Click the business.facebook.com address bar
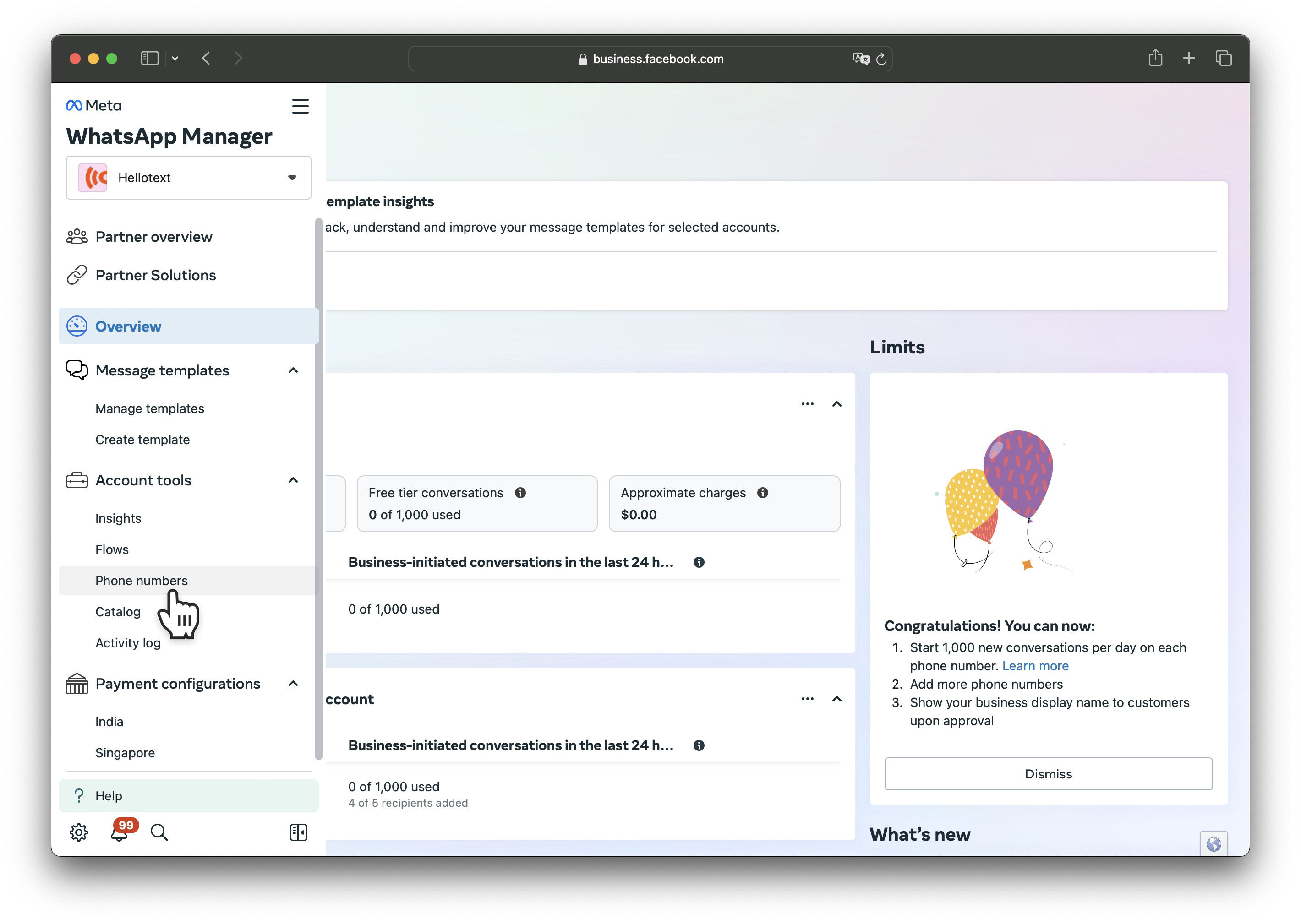1301x924 pixels. [650, 59]
